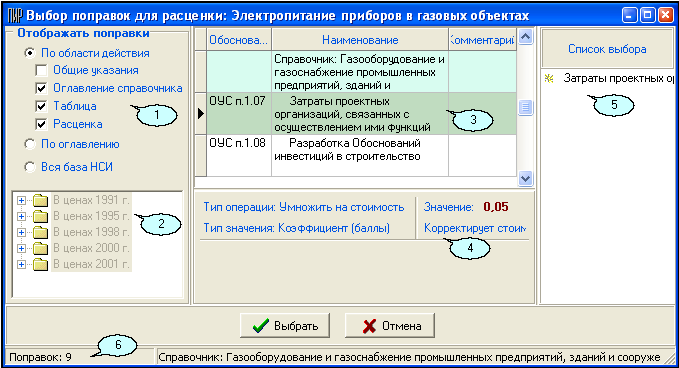This screenshot has height=368, width=679.
Task: Click the Затраты проектных организаций name cell
Action: tap(360, 113)
